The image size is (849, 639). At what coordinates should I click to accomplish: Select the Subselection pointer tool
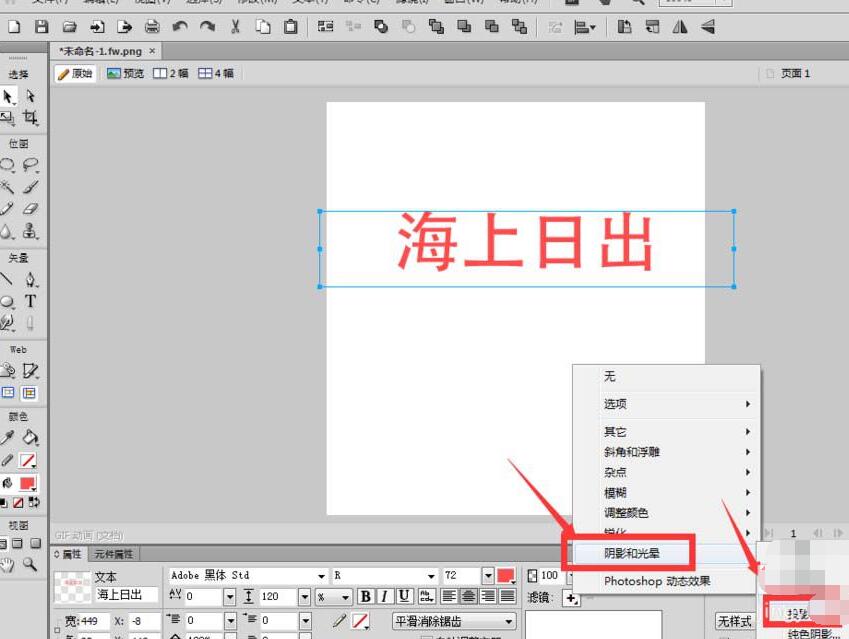30,97
